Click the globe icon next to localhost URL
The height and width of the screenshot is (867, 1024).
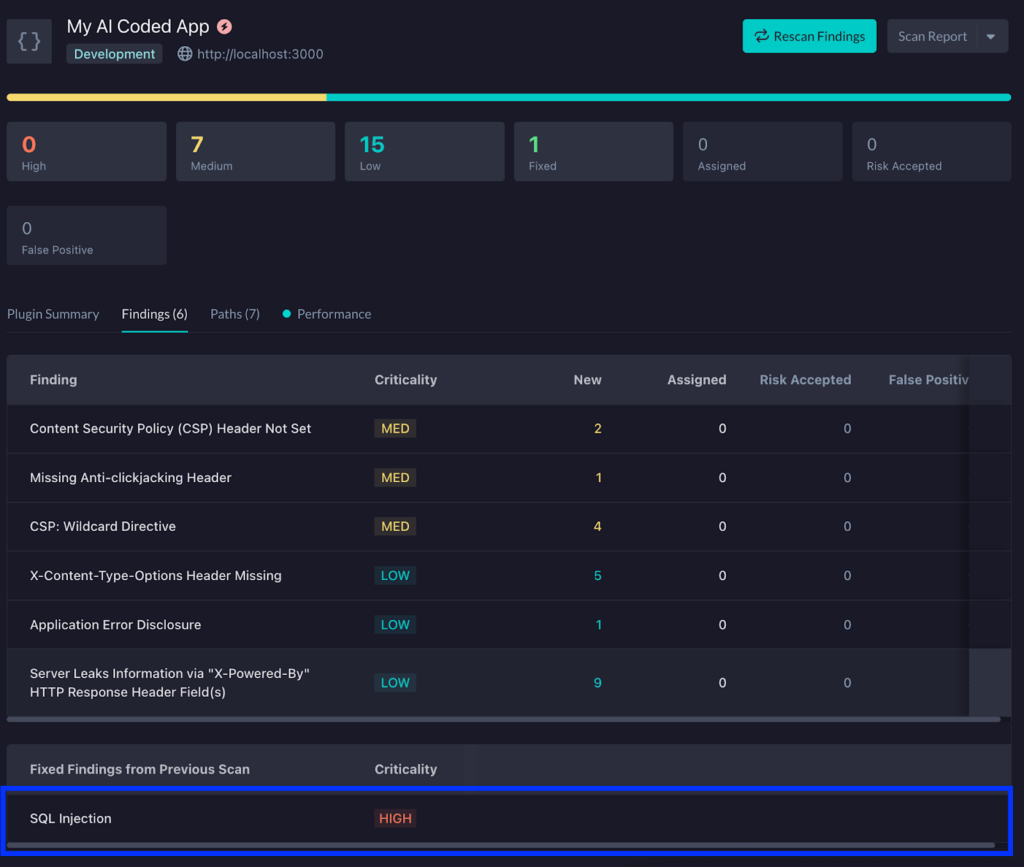point(184,55)
